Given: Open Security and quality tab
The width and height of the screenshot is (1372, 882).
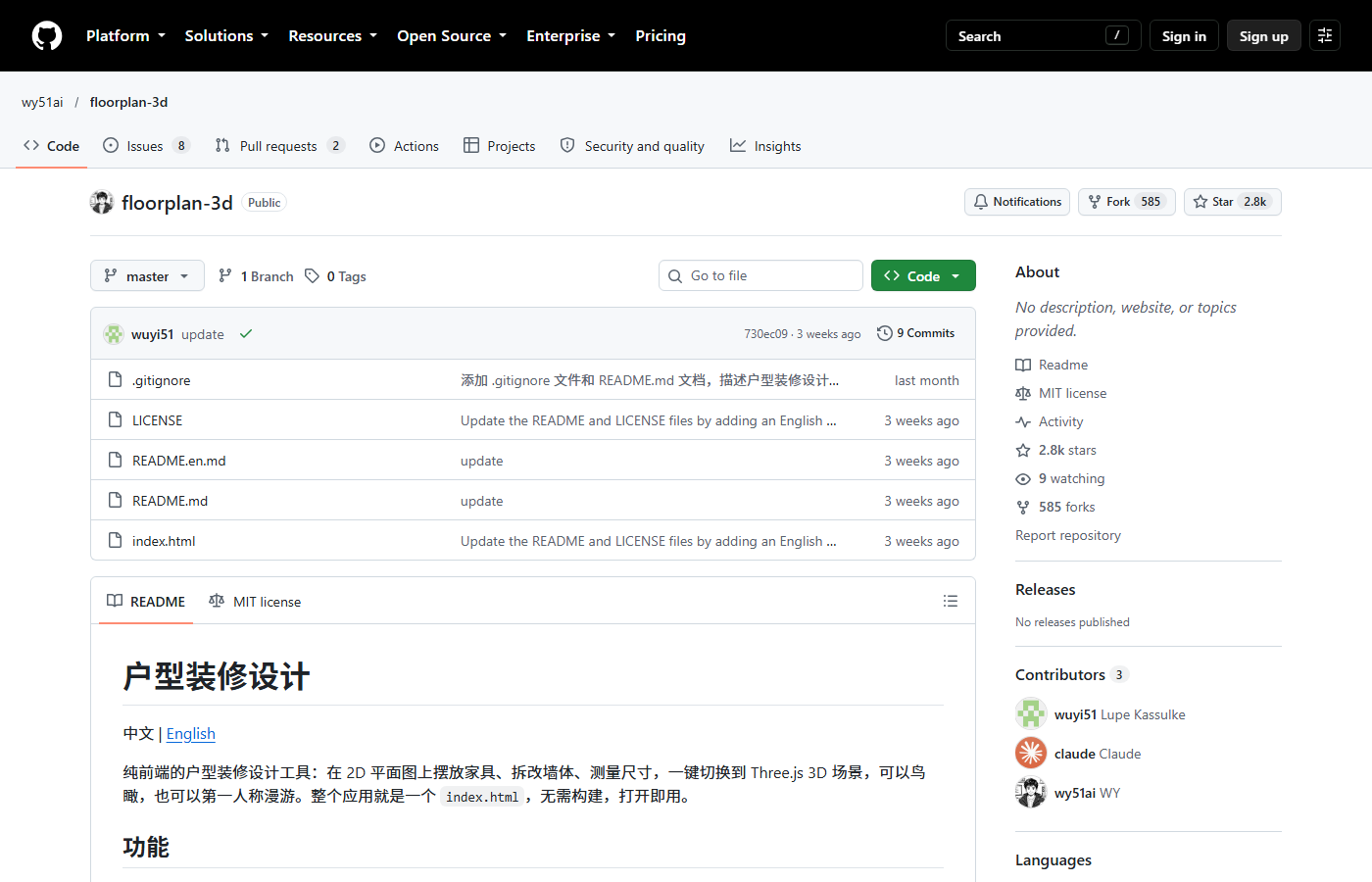Looking at the screenshot, I should click(x=632, y=146).
